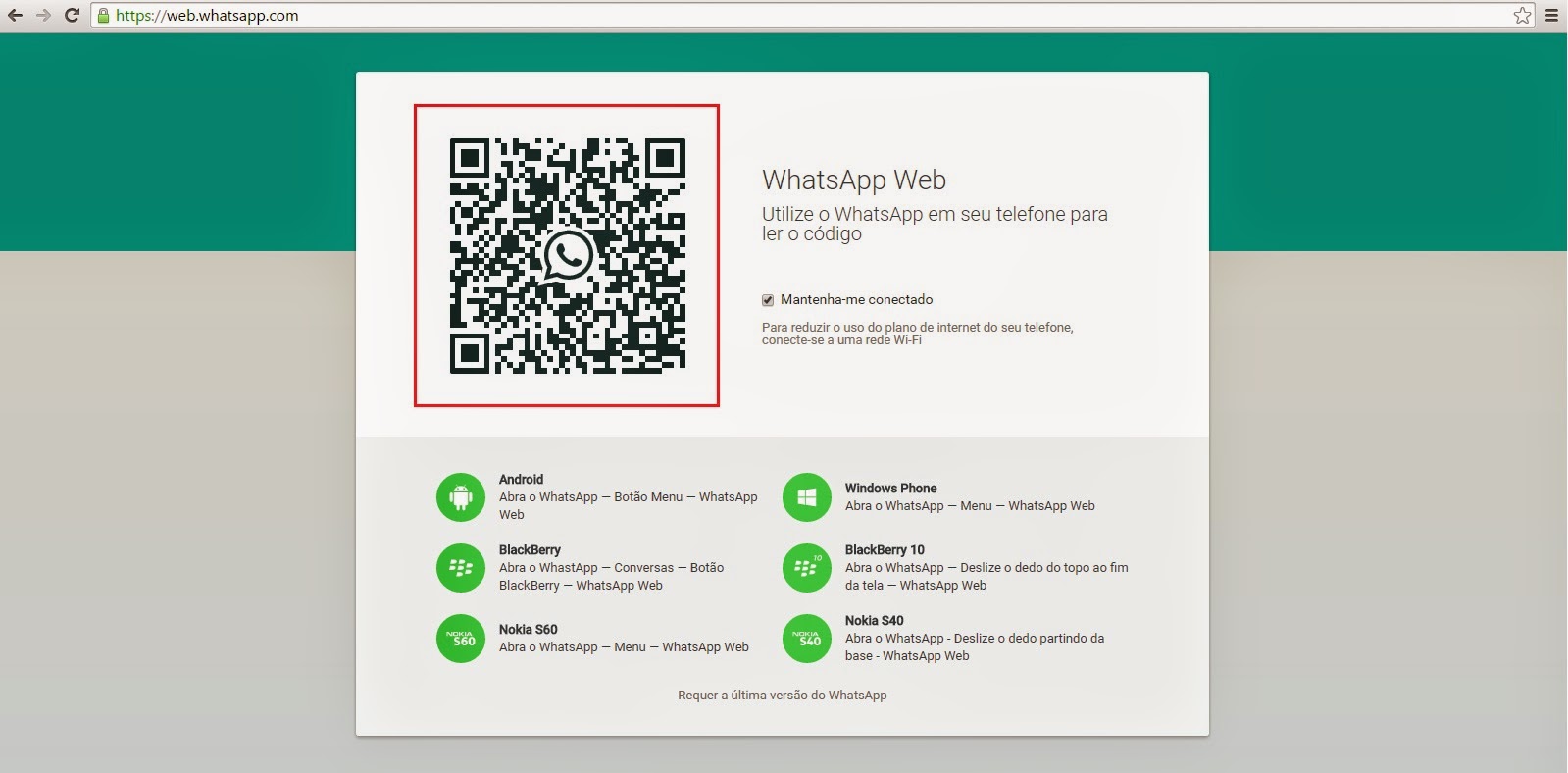Click 'Deslize o dedo partindo da base' instructions

point(975,647)
